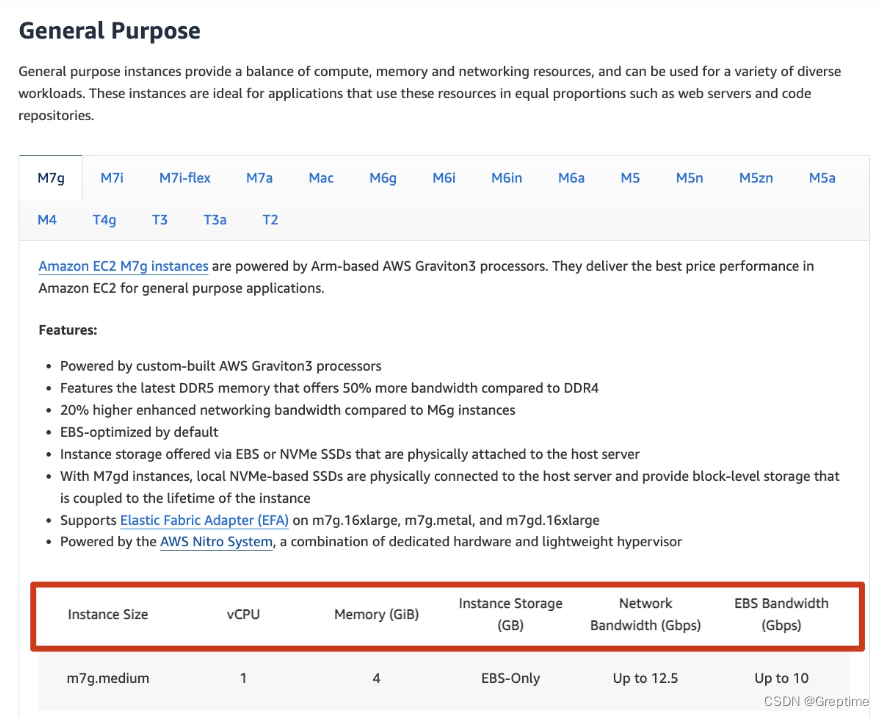The width and height of the screenshot is (884, 718).
Task: Click the Network Bandwidth (Gbps) header
Action: pos(646,614)
